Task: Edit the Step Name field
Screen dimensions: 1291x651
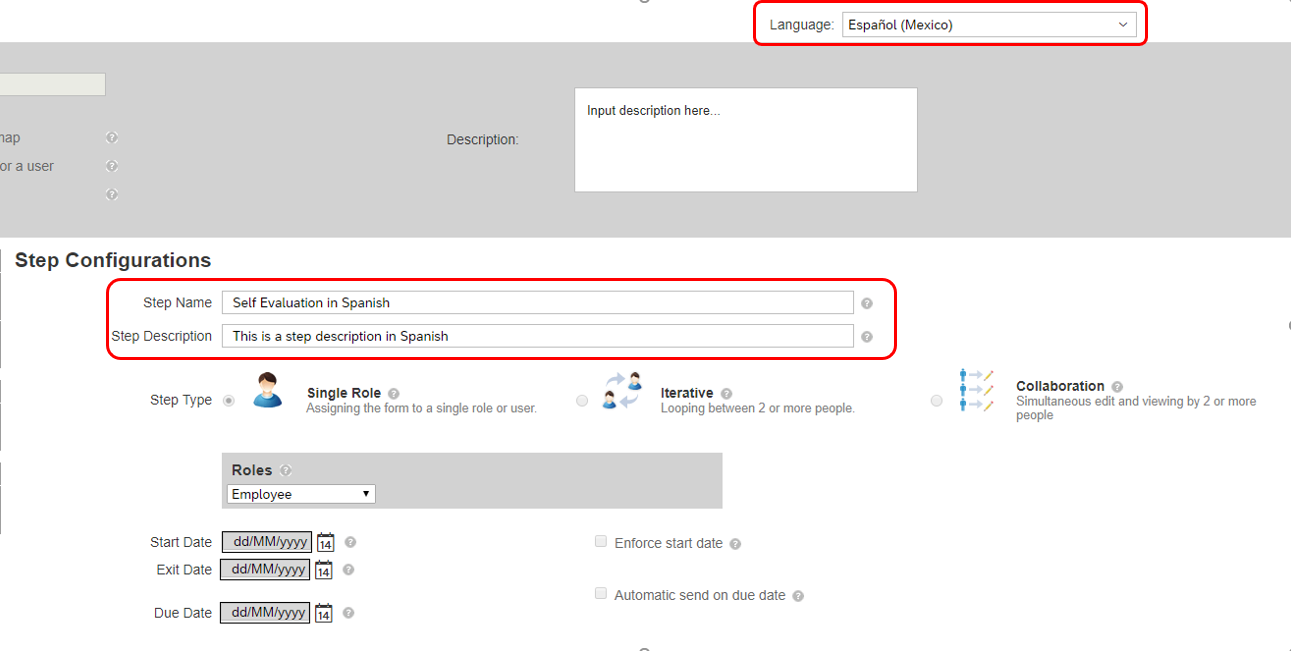Action: click(538, 302)
